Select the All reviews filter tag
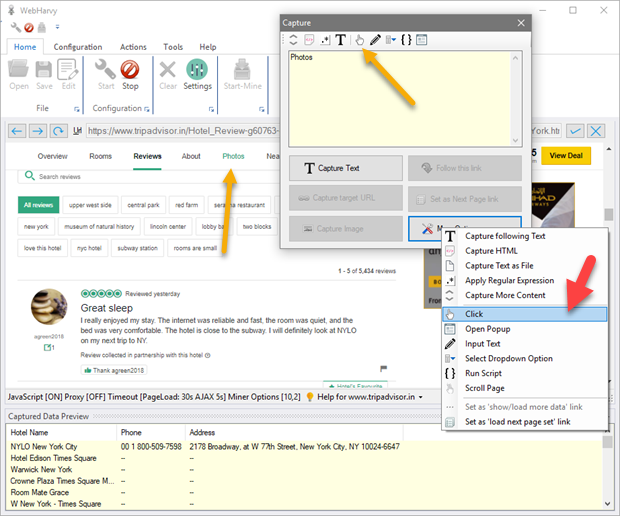 (38, 205)
